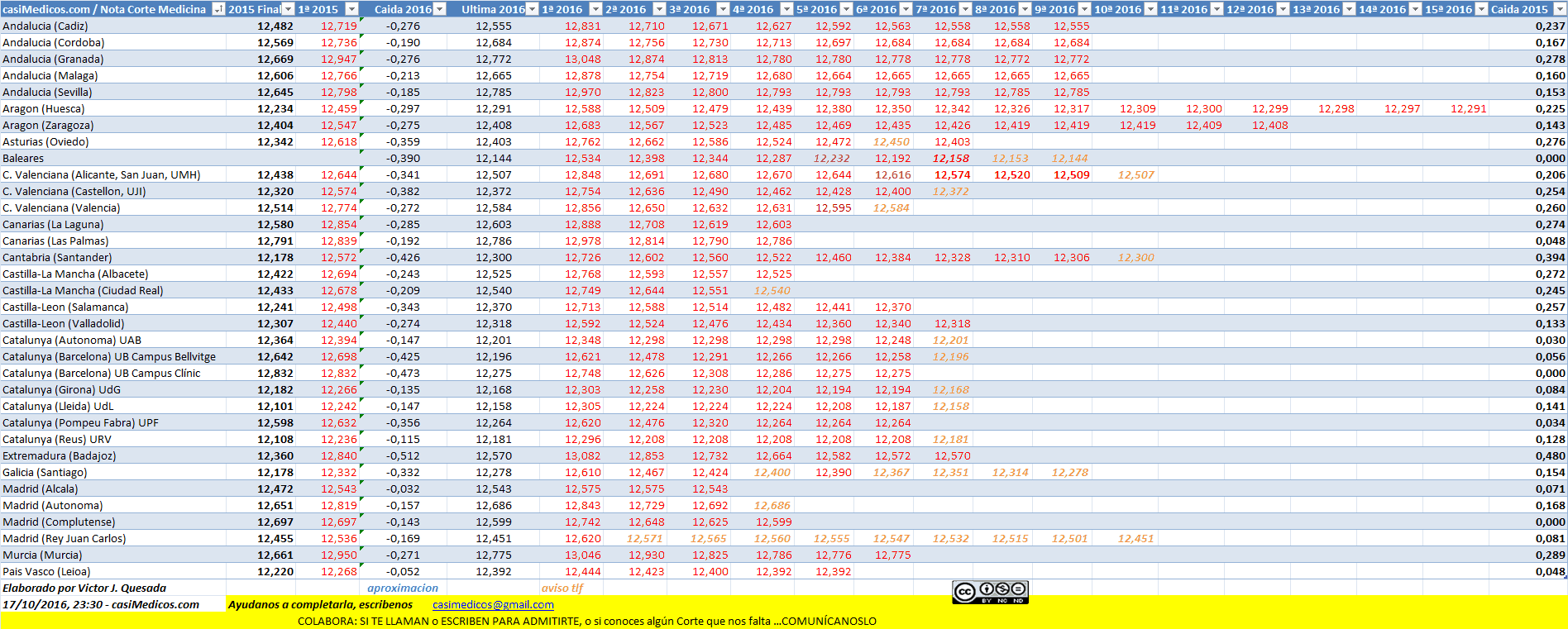Select 'Ayudanos a completarla, escribenos' cell

click(321, 604)
